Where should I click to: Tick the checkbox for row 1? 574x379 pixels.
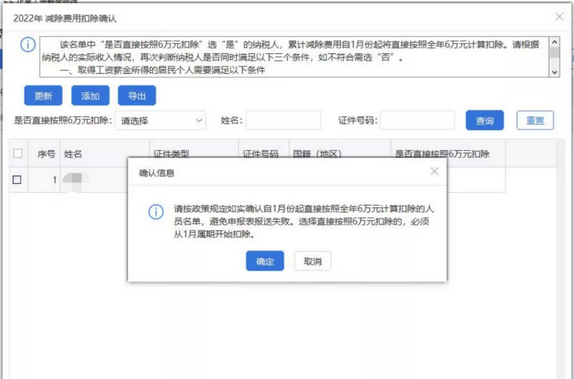(17, 179)
